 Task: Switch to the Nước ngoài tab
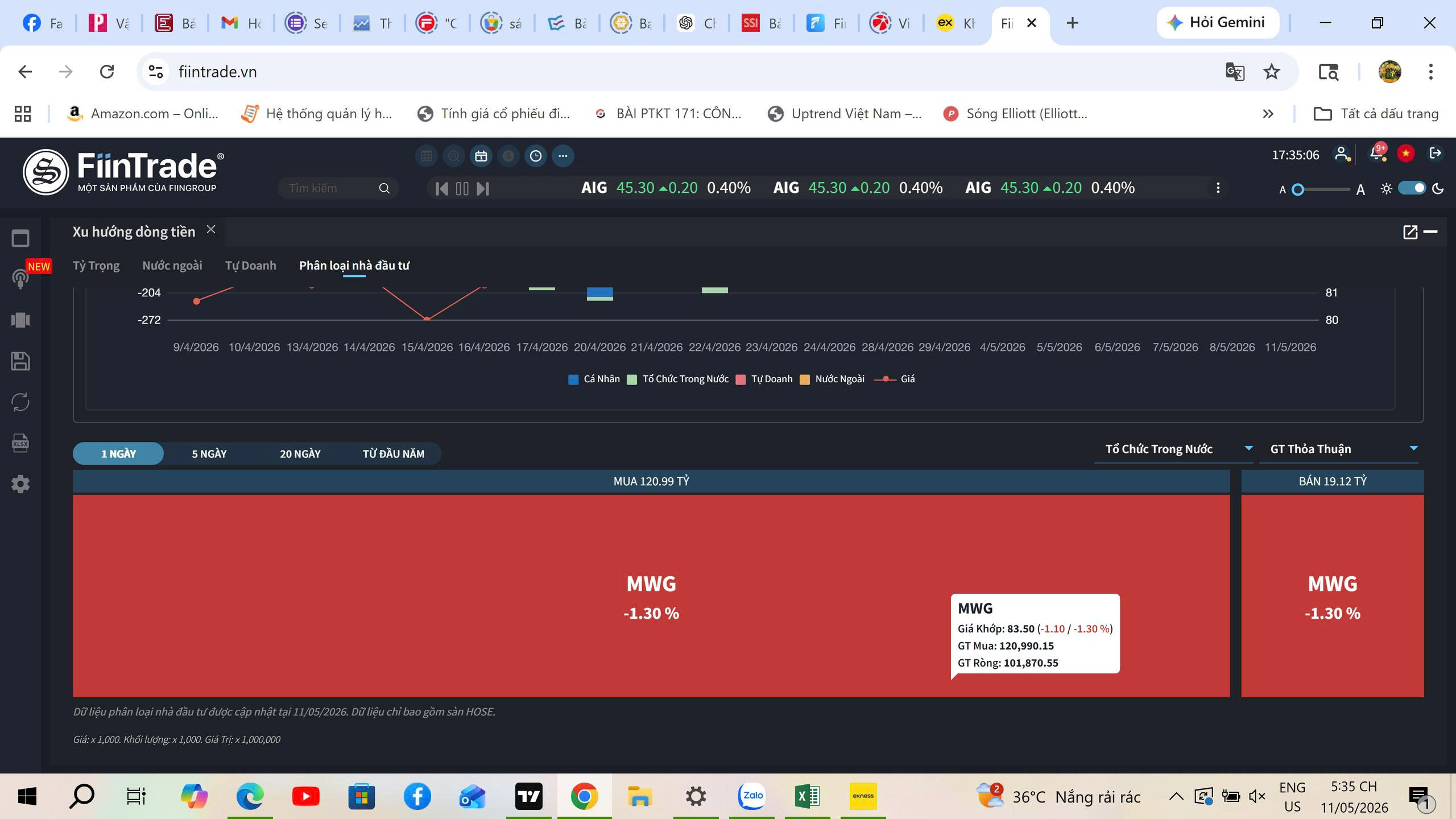point(172,266)
